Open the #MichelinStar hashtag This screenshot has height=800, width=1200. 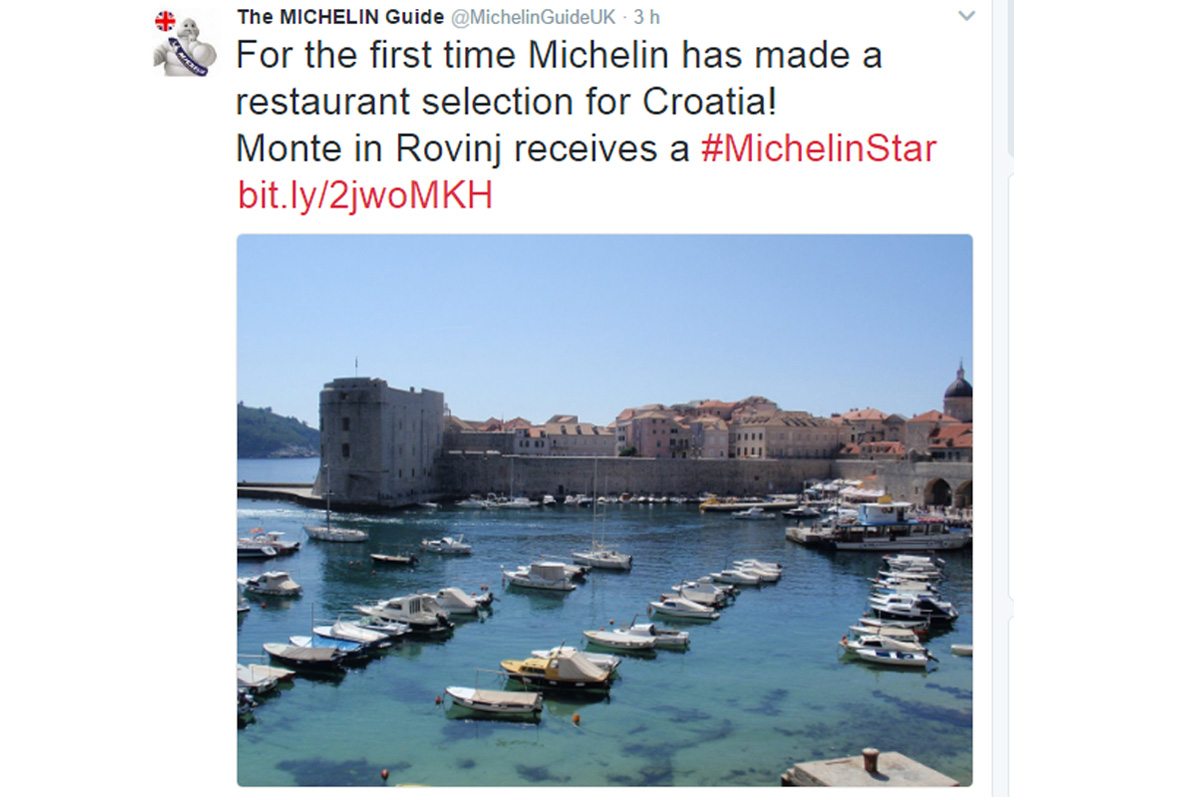[x=818, y=148]
